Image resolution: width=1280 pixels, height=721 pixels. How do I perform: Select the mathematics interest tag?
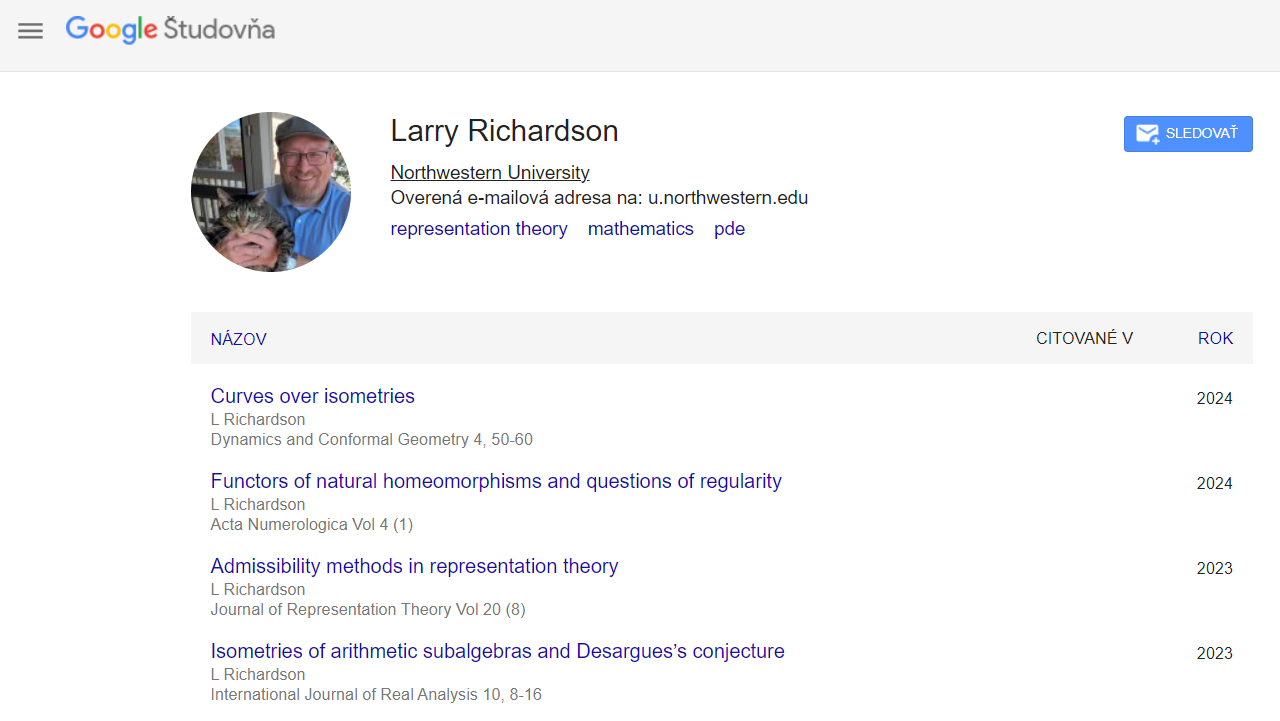(x=640, y=229)
